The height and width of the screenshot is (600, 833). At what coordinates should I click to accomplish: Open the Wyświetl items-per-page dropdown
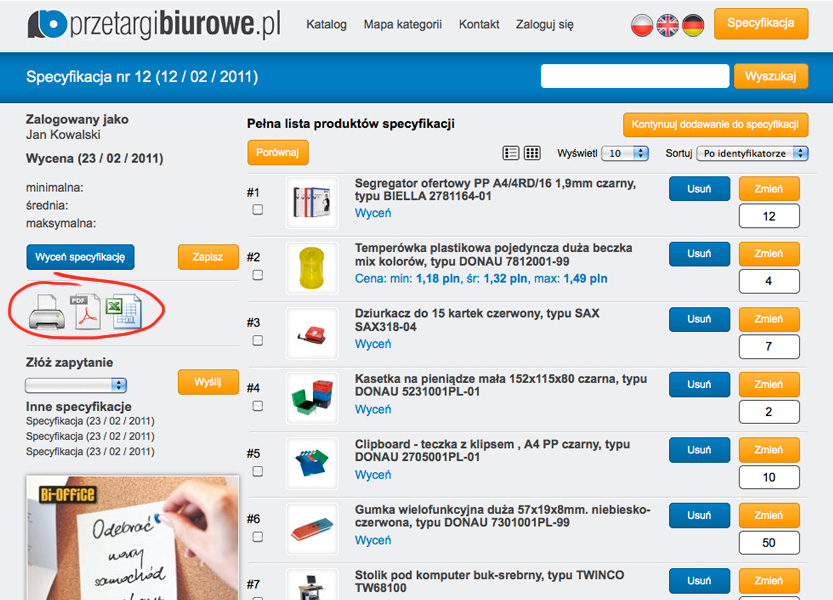625,153
